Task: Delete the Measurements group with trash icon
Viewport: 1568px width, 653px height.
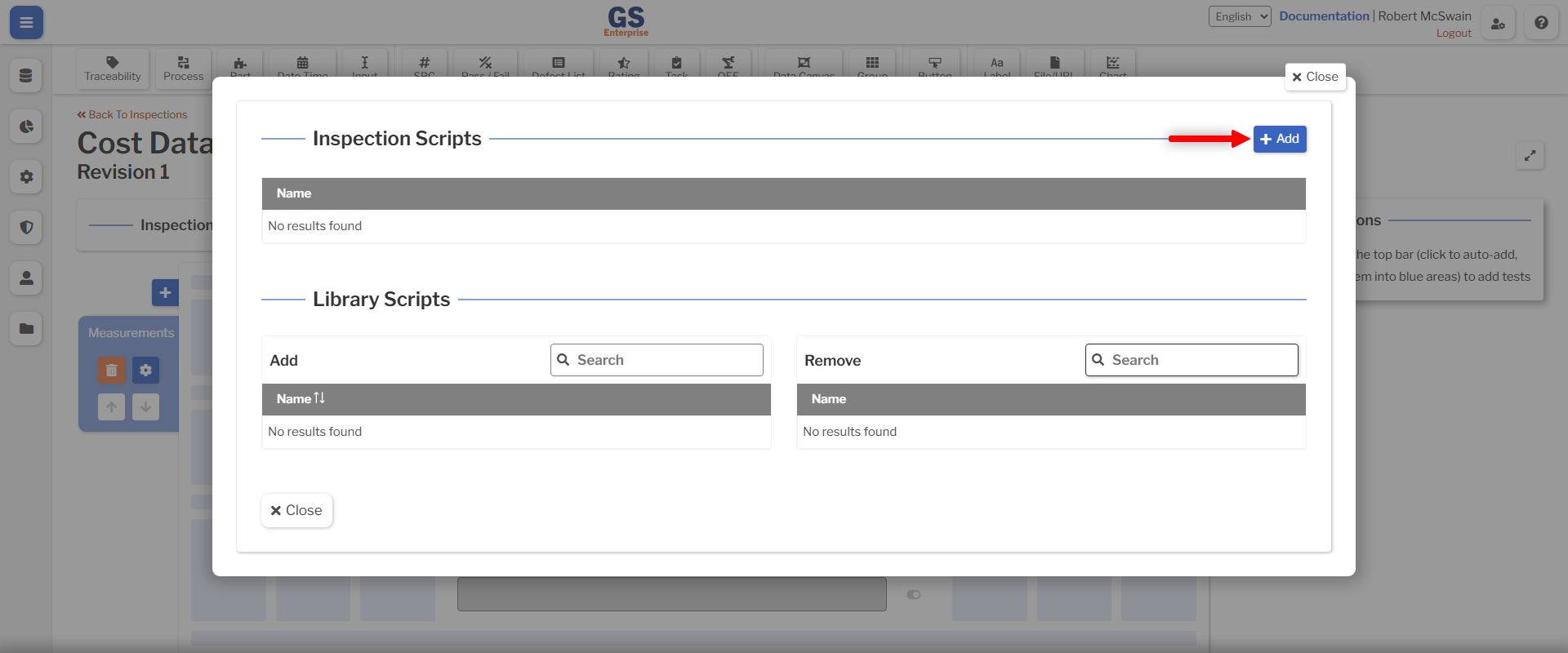Action: click(x=112, y=370)
